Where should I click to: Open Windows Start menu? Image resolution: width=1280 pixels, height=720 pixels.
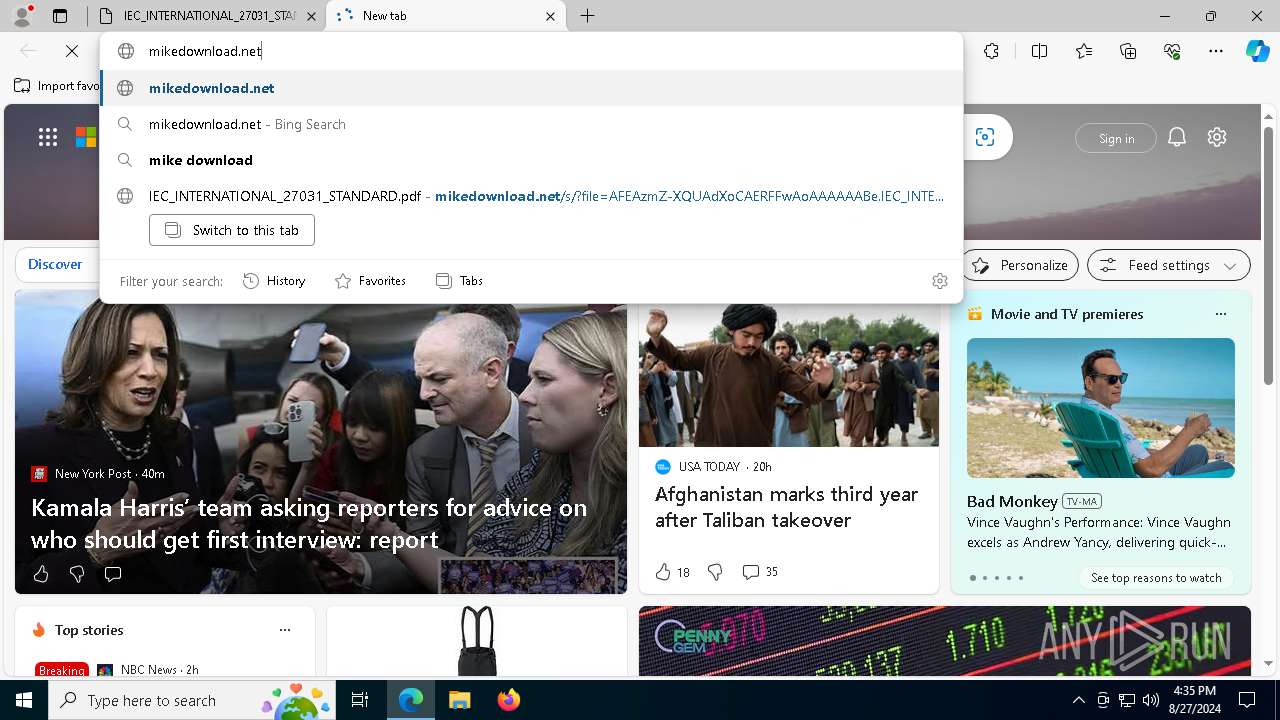pyautogui.click(x=24, y=700)
